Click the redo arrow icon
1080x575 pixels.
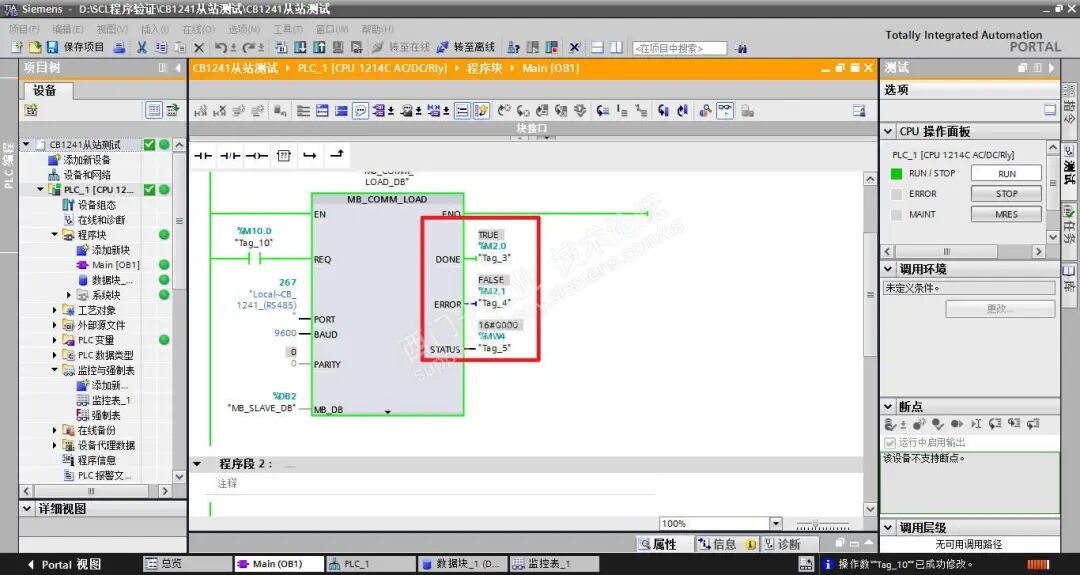tap(249, 48)
